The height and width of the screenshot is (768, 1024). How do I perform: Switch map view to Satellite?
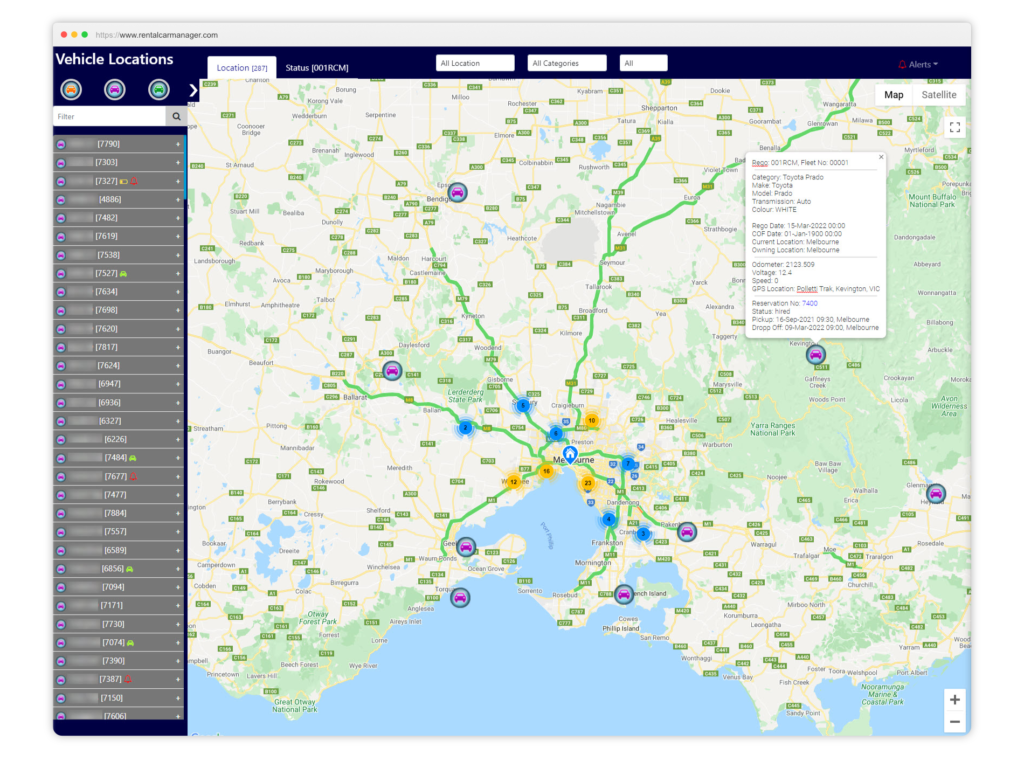(x=938, y=94)
